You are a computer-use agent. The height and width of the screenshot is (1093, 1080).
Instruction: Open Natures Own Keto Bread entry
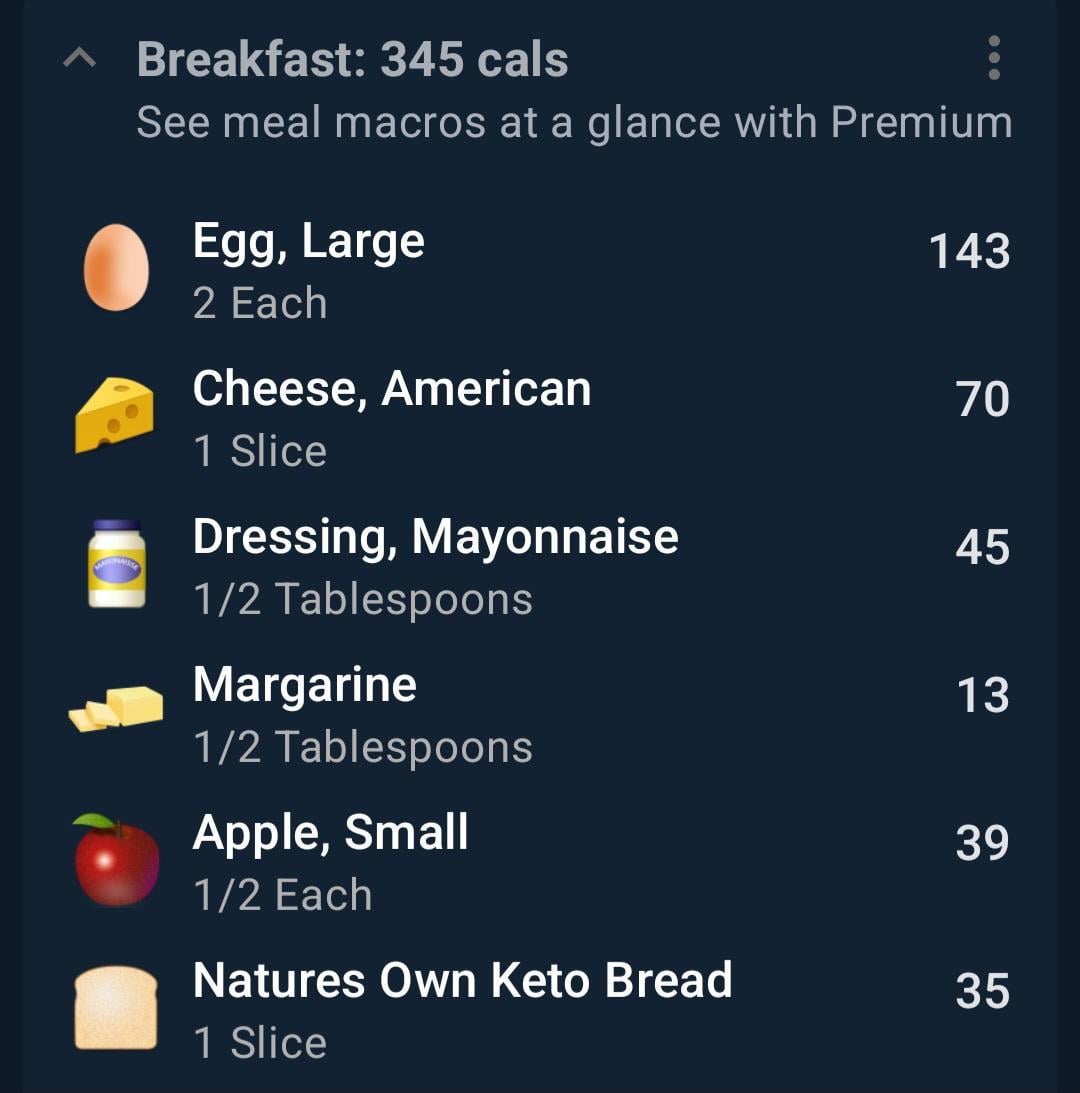462,981
